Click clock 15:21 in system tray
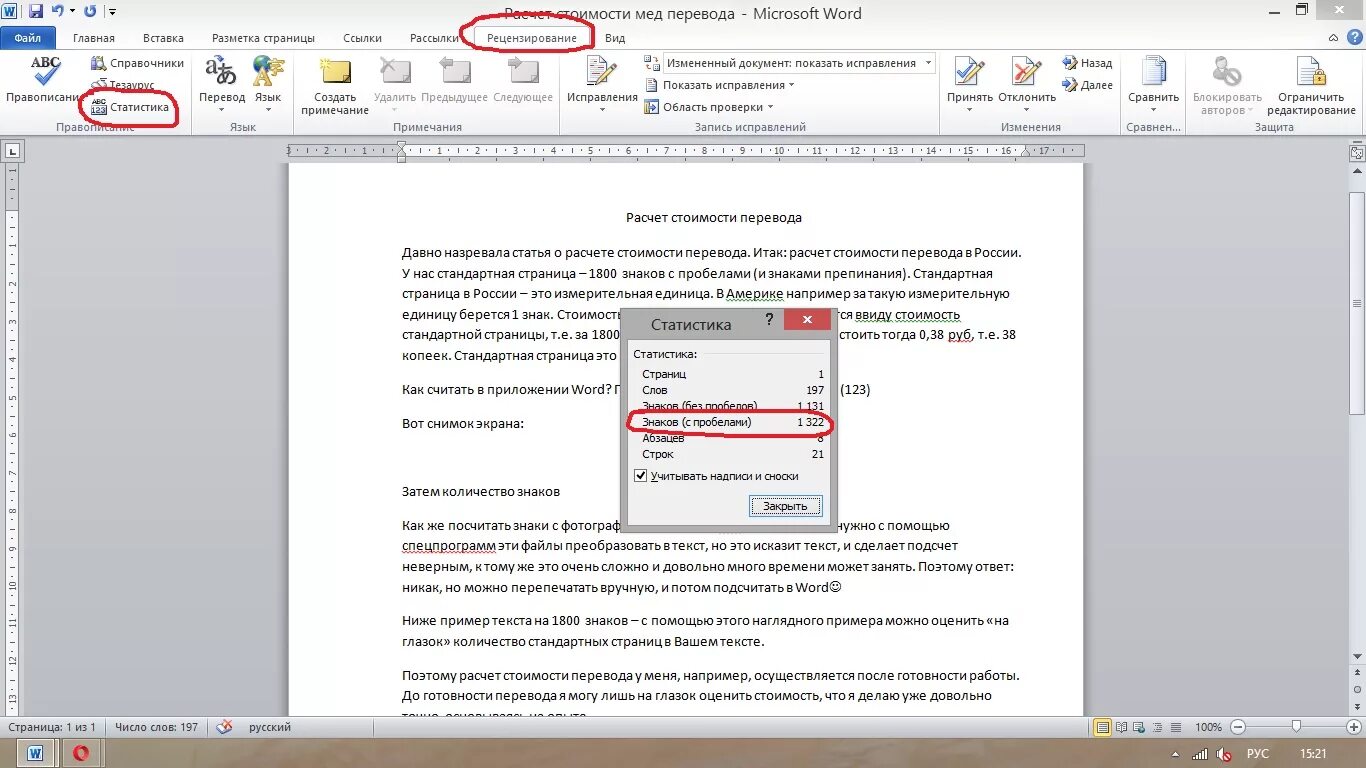1366x768 pixels. tap(1313, 753)
